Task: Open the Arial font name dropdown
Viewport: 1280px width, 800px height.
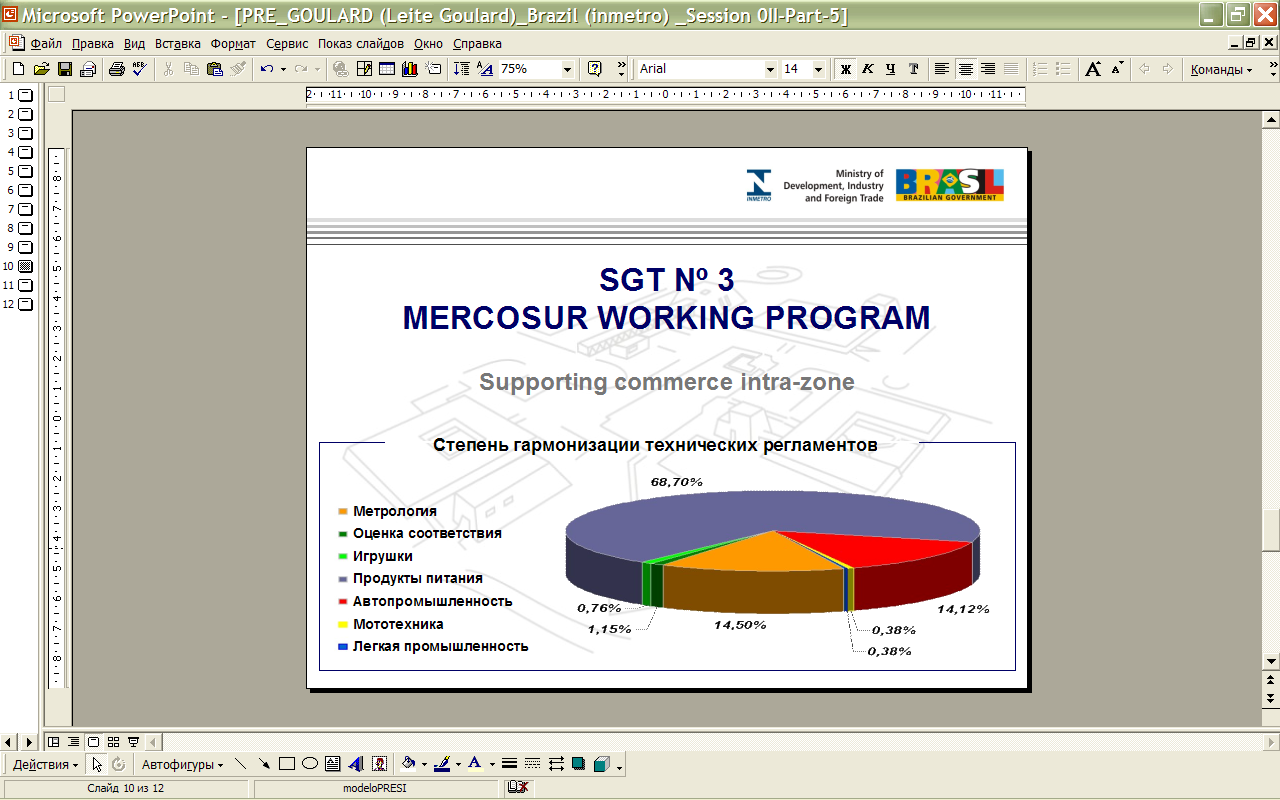Action: click(770, 69)
